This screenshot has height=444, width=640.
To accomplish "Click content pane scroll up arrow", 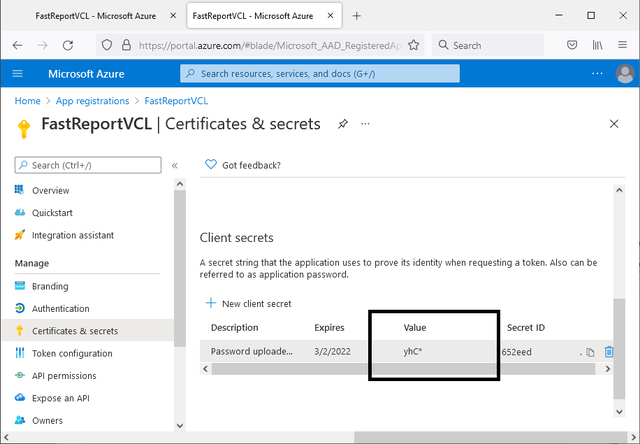I will (x=619, y=190).
